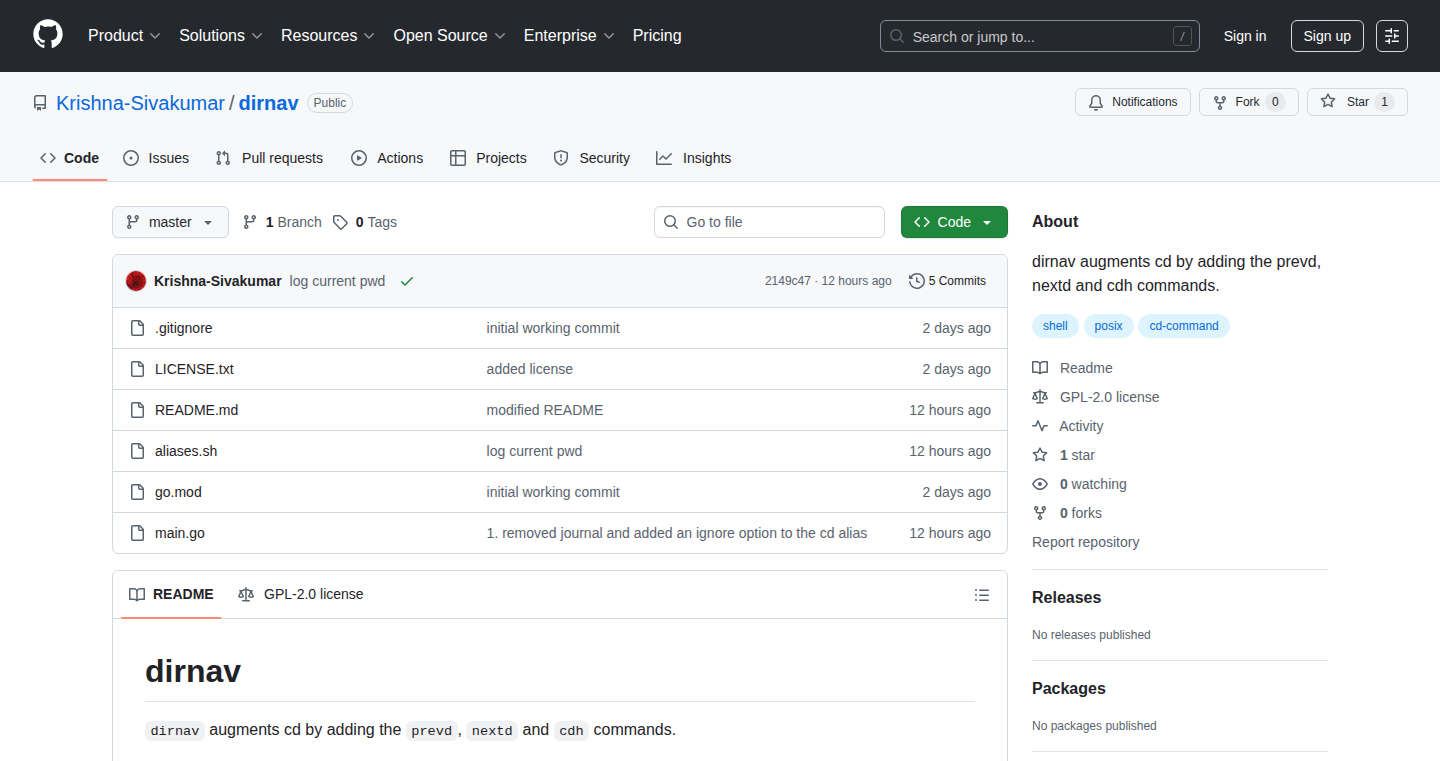Screen dimensions: 1440x761
Task: View the 1 Branch link
Action: tap(282, 222)
